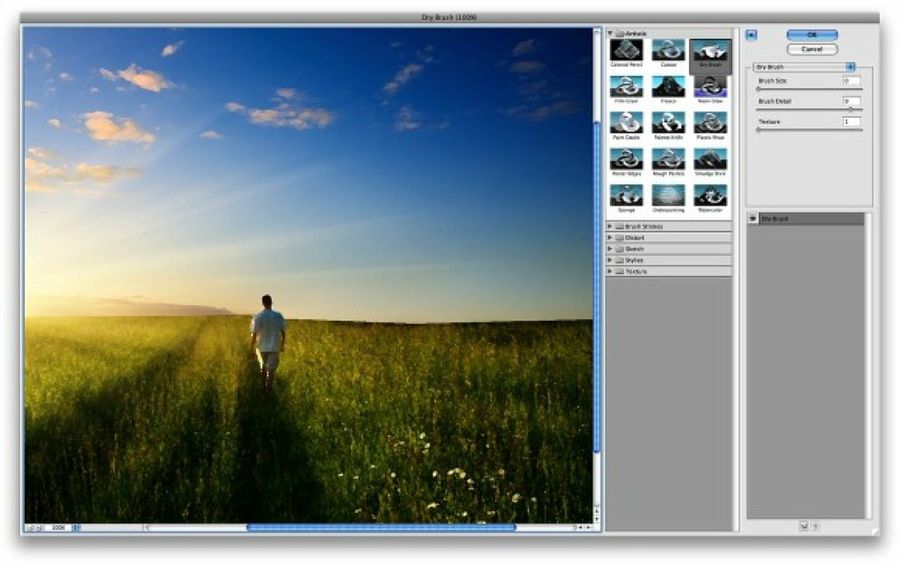Viewport: 900px width, 564px height.
Task: Pick the Palette Knife filter thumbnail
Action: 668,123
